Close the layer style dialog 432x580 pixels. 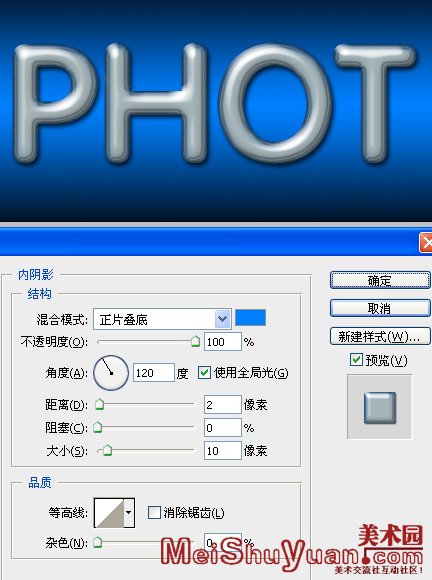pyautogui.click(x=426, y=243)
